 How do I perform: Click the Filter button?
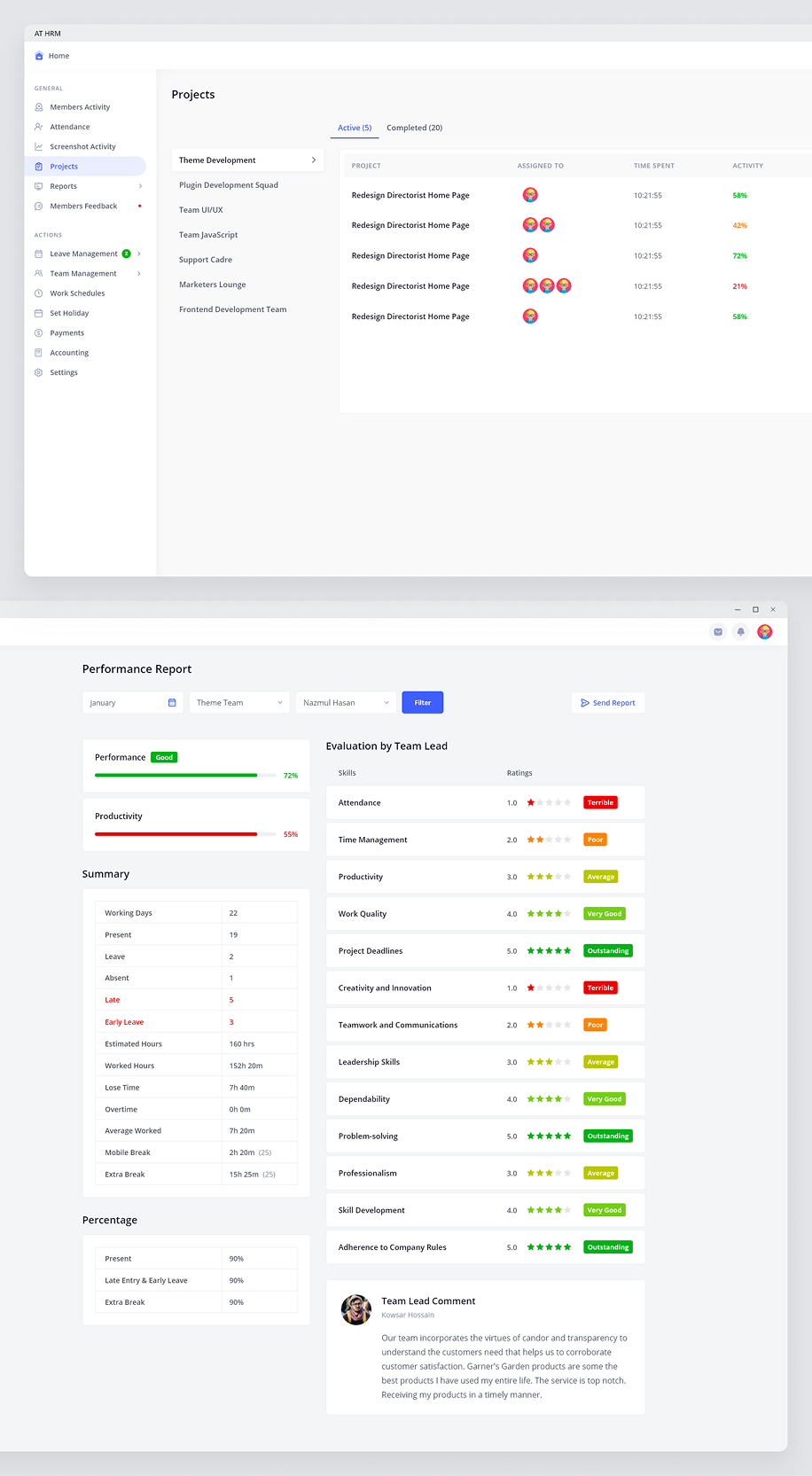[x=423, y=703]
